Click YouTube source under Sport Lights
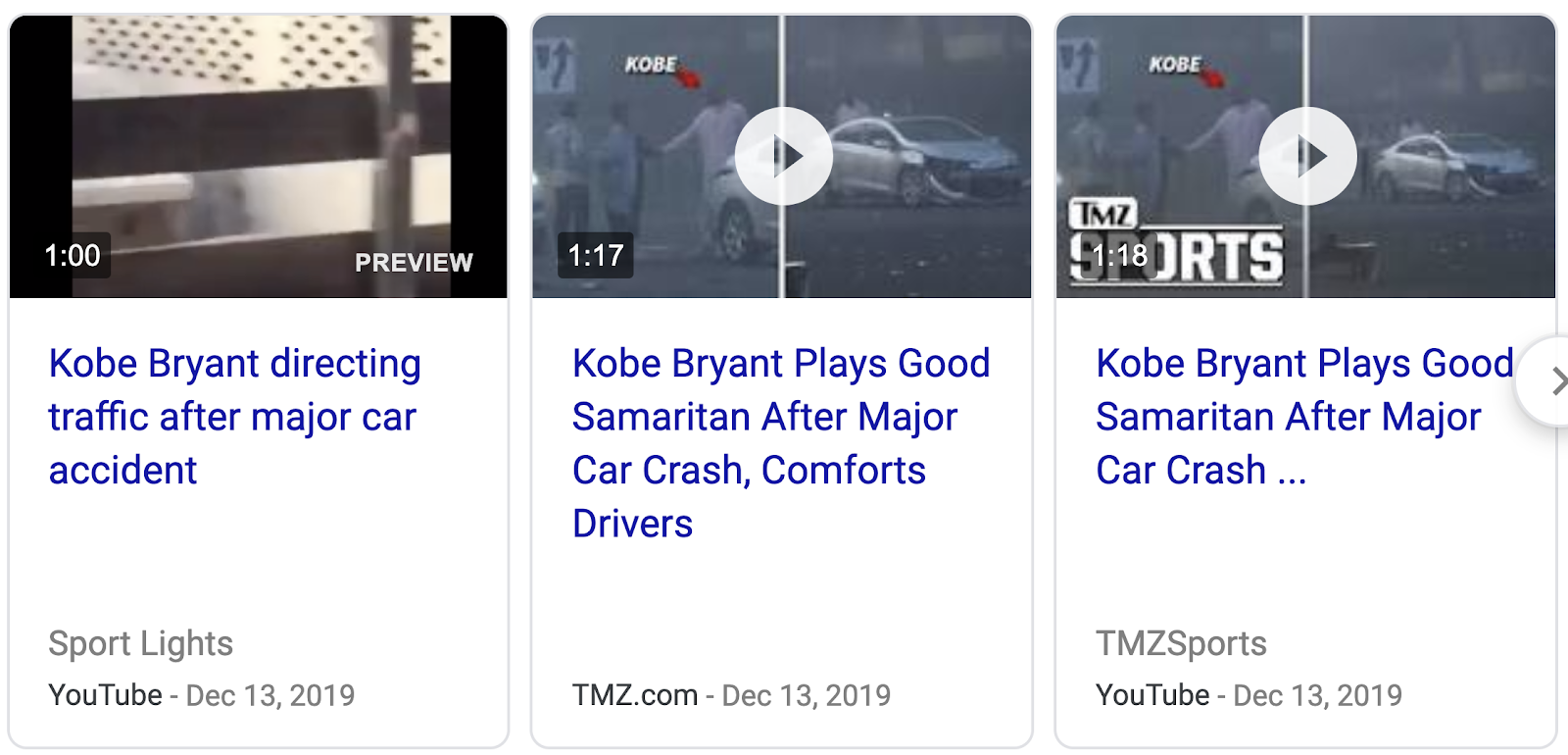Viewport: 1568px width, 755px height. (x=106, y=695)
